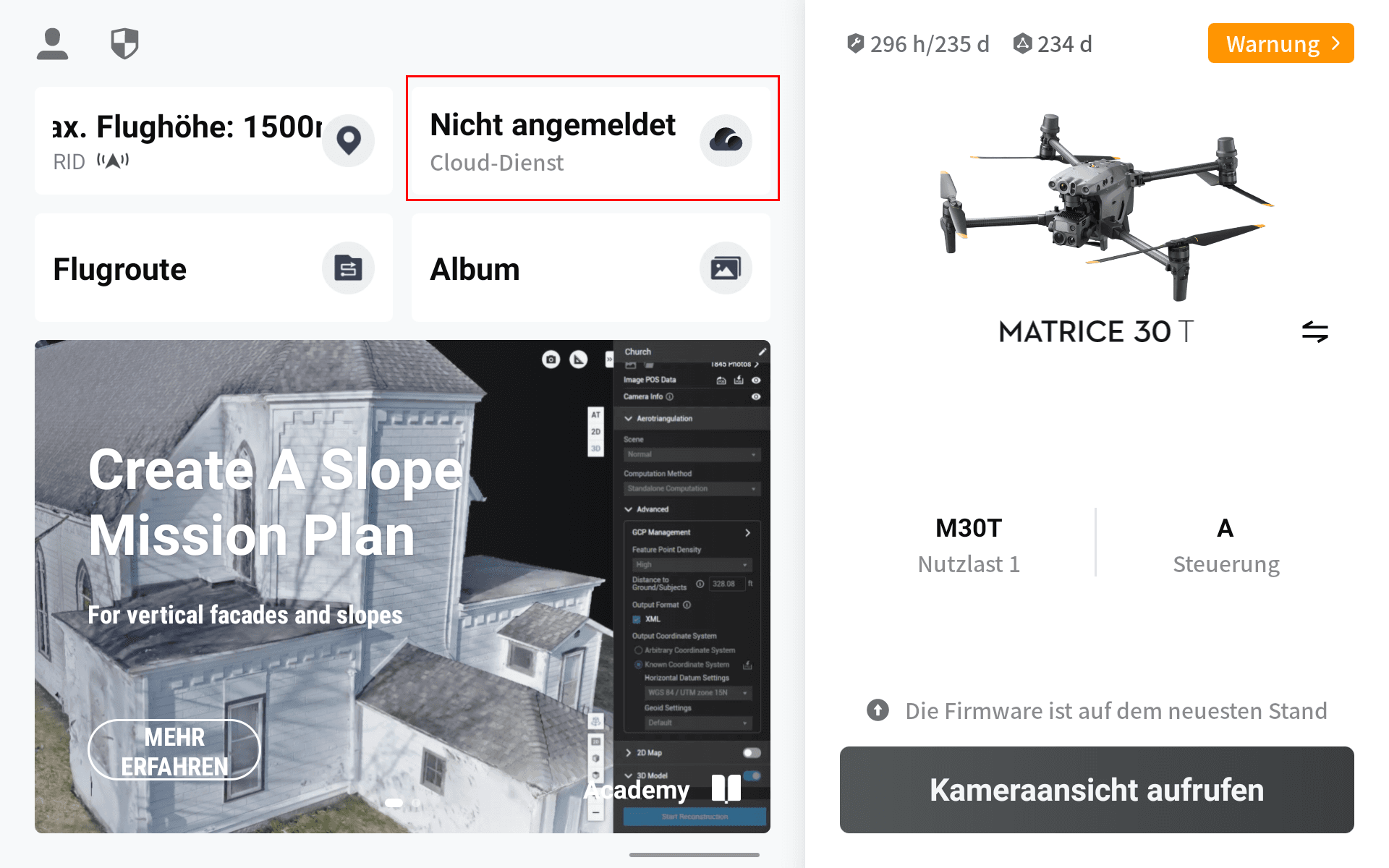
Task: Open the Flugroute folder icon
Action: click(x=348, y=268)
